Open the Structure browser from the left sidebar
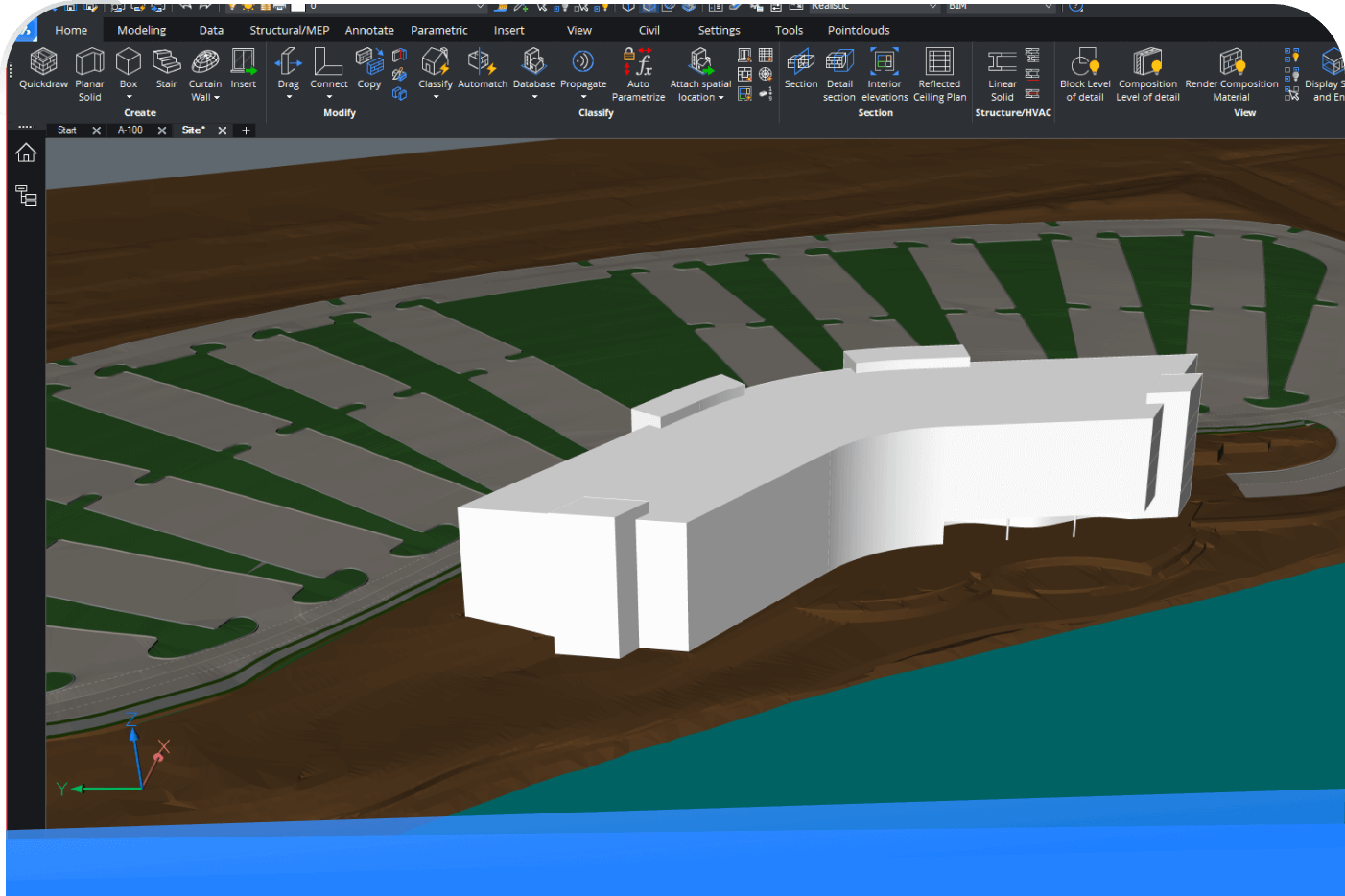 pyautogui.click(x=26, y=196)
